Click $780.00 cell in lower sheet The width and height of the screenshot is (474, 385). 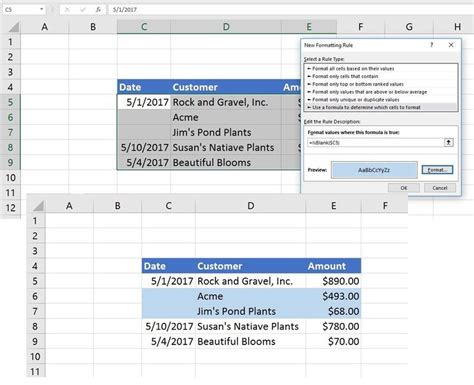tap(333, 326)
